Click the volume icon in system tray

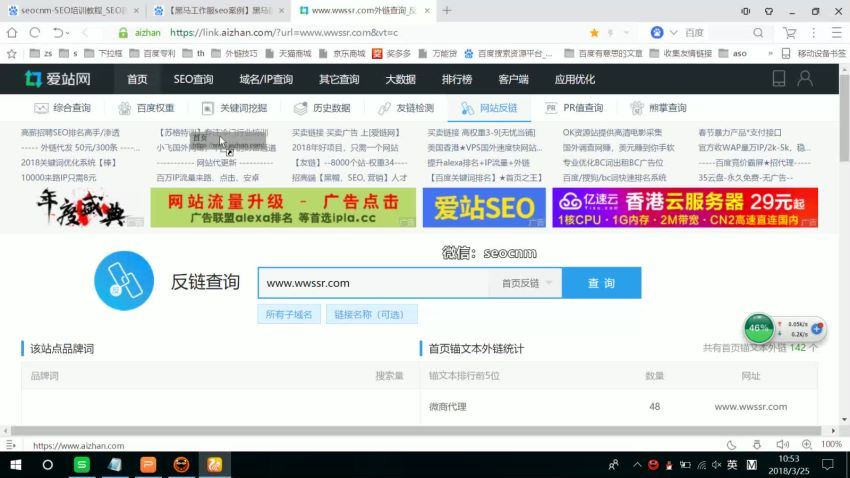click(717, 465)
